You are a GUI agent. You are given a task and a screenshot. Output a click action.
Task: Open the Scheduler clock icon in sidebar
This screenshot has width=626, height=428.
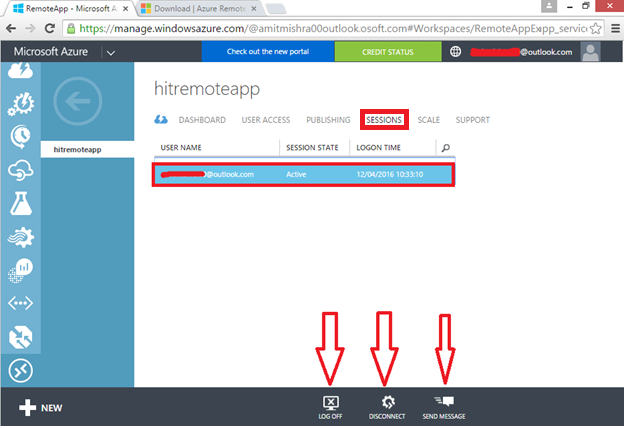(20, 137)
